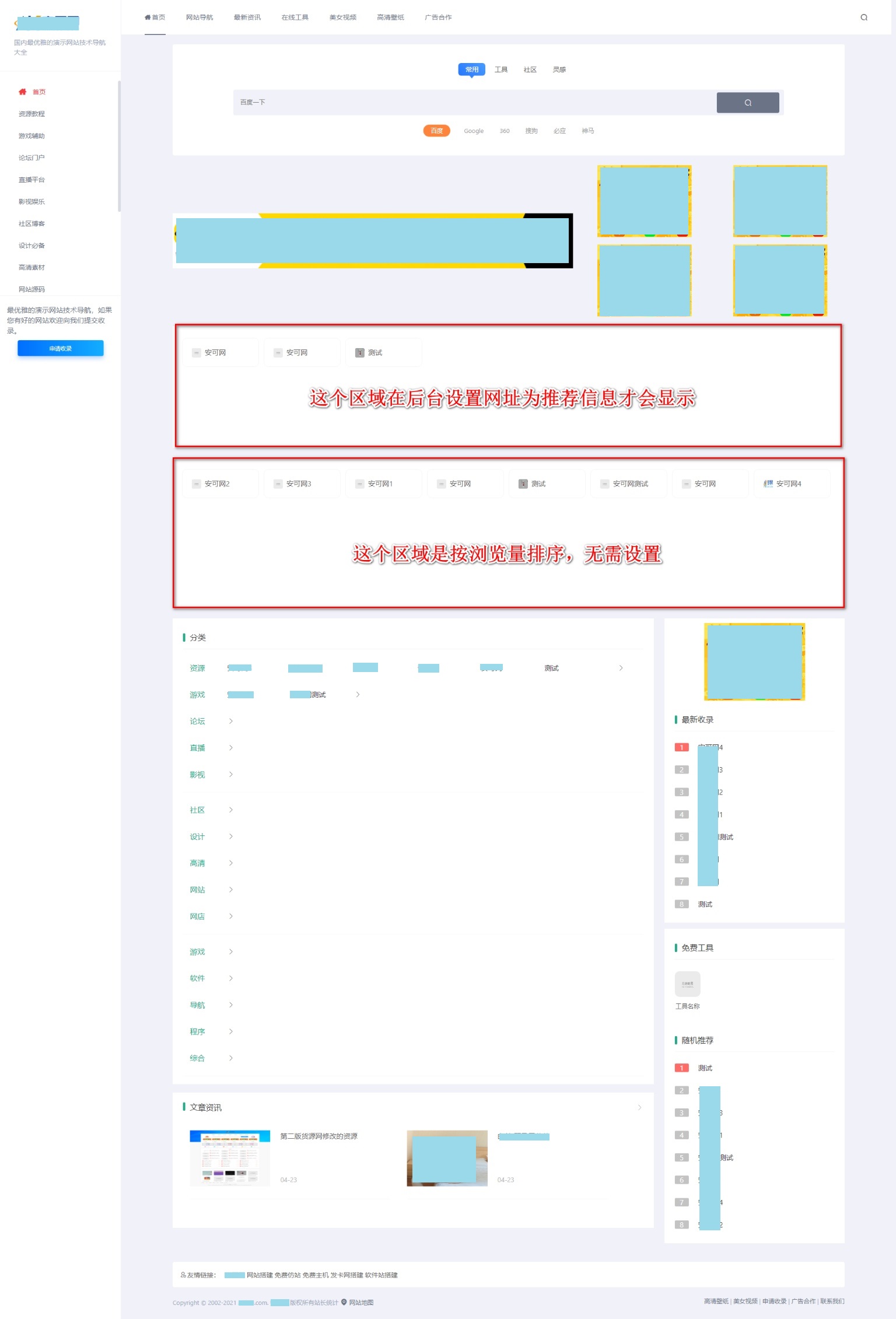Click the 百度一下 search input field

(475, 103)
